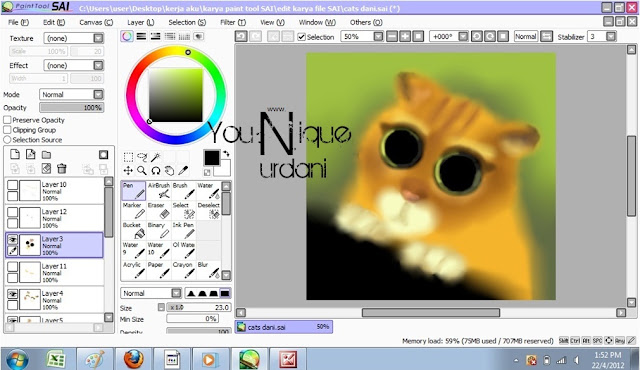Viewport: 640px width, 370px height.
Task: Open the Window menu
Action: coord(317,22)
